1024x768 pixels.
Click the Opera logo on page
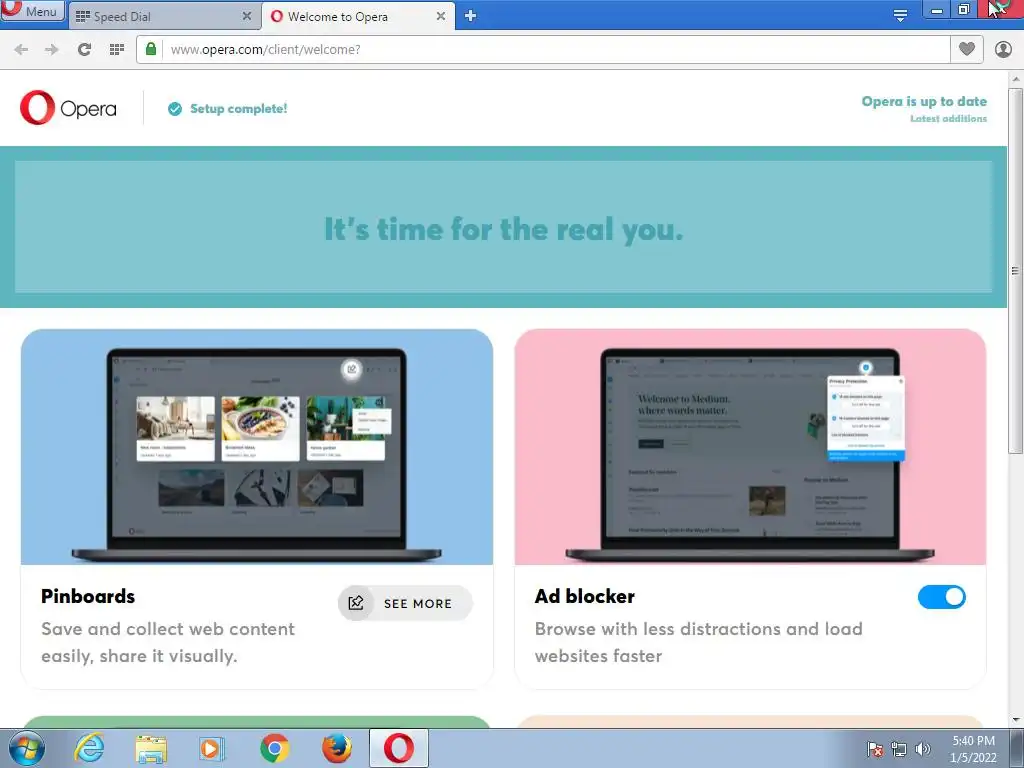click(x=68, y=108)
